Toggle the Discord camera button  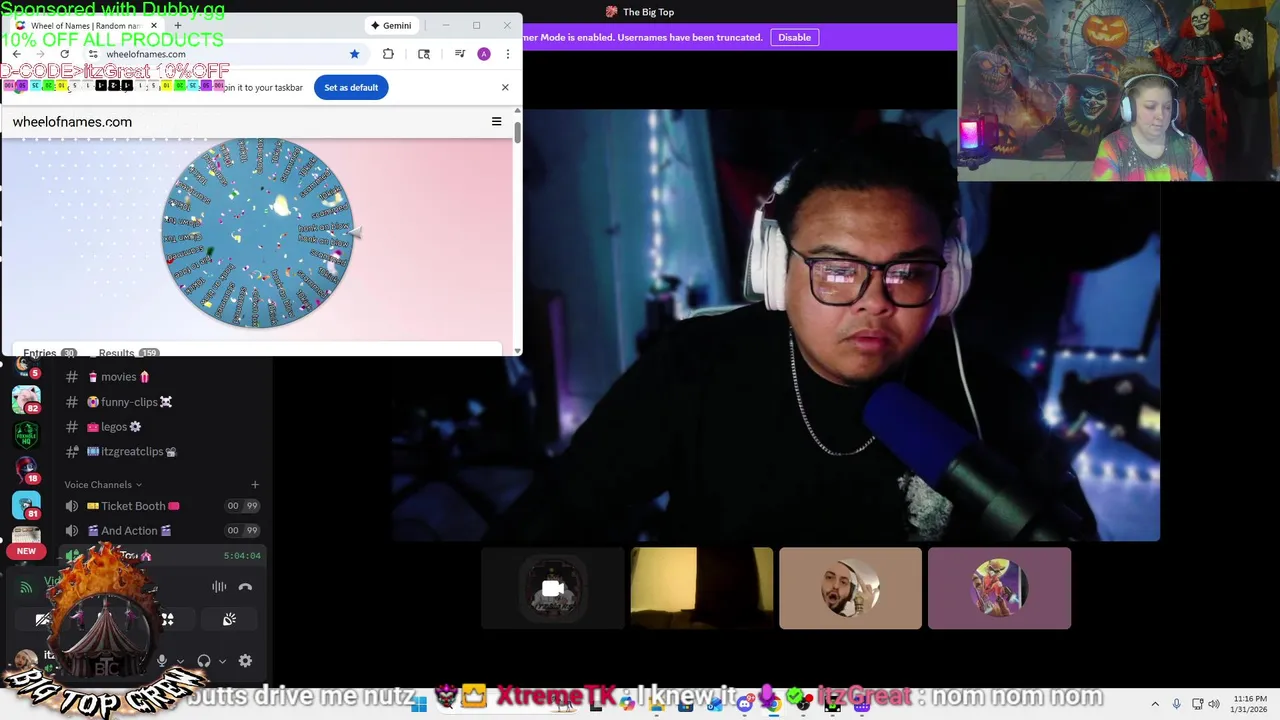tap(43, 620)
